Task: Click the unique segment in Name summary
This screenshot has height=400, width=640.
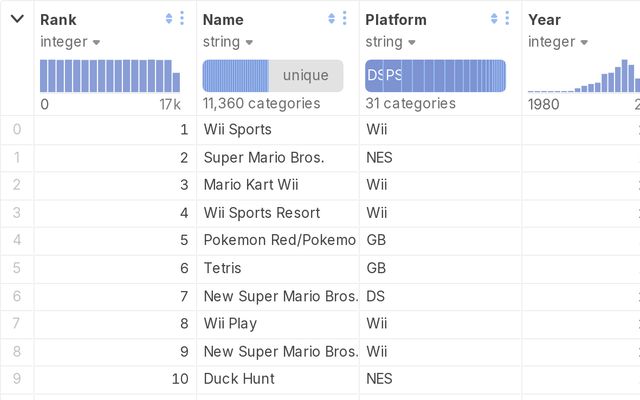Action: tap(305, 76)
